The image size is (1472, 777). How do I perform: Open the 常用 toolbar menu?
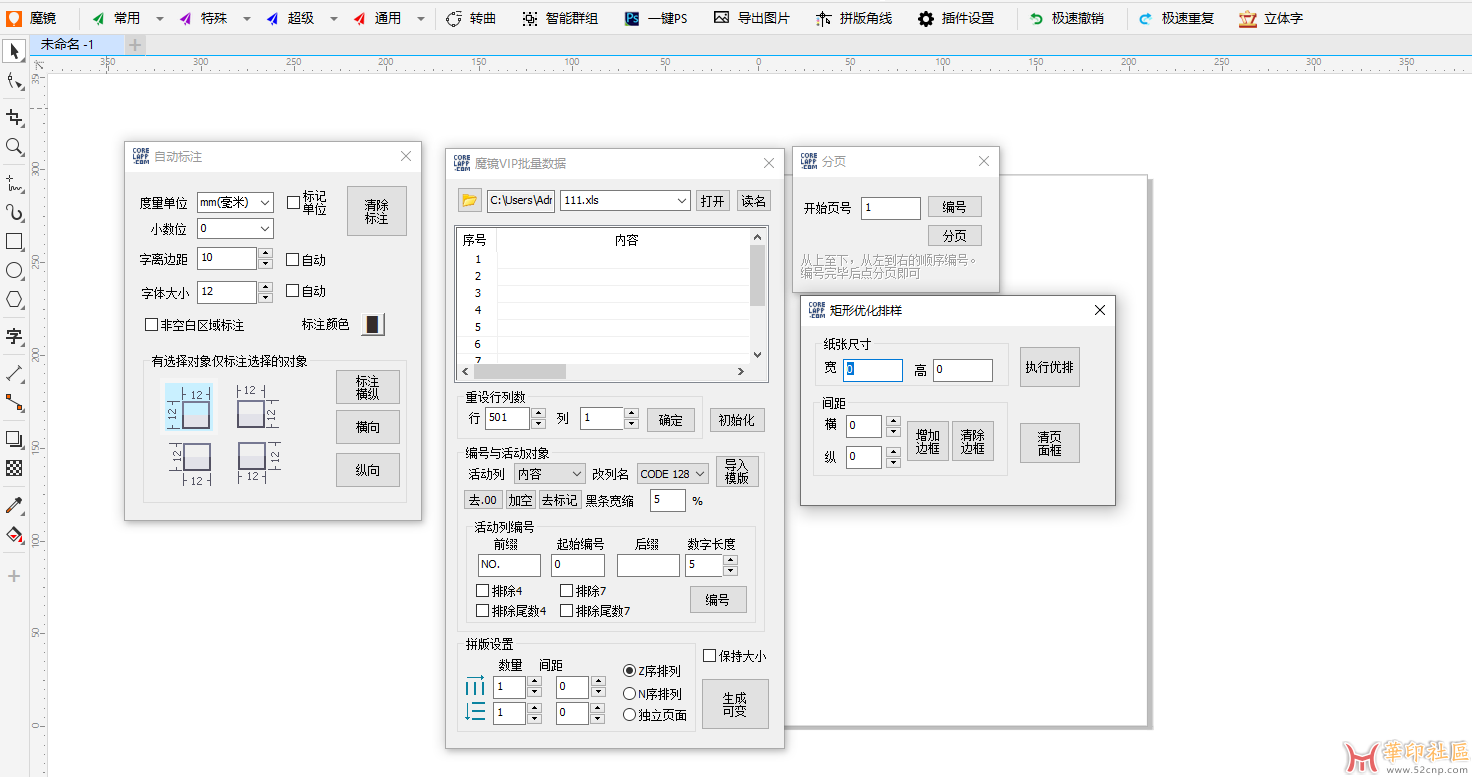click(x=117, y=18)
